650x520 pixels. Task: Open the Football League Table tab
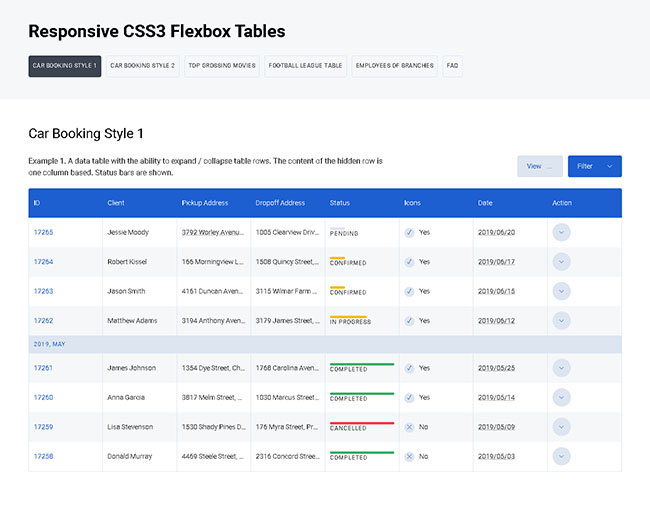[305, 66]
